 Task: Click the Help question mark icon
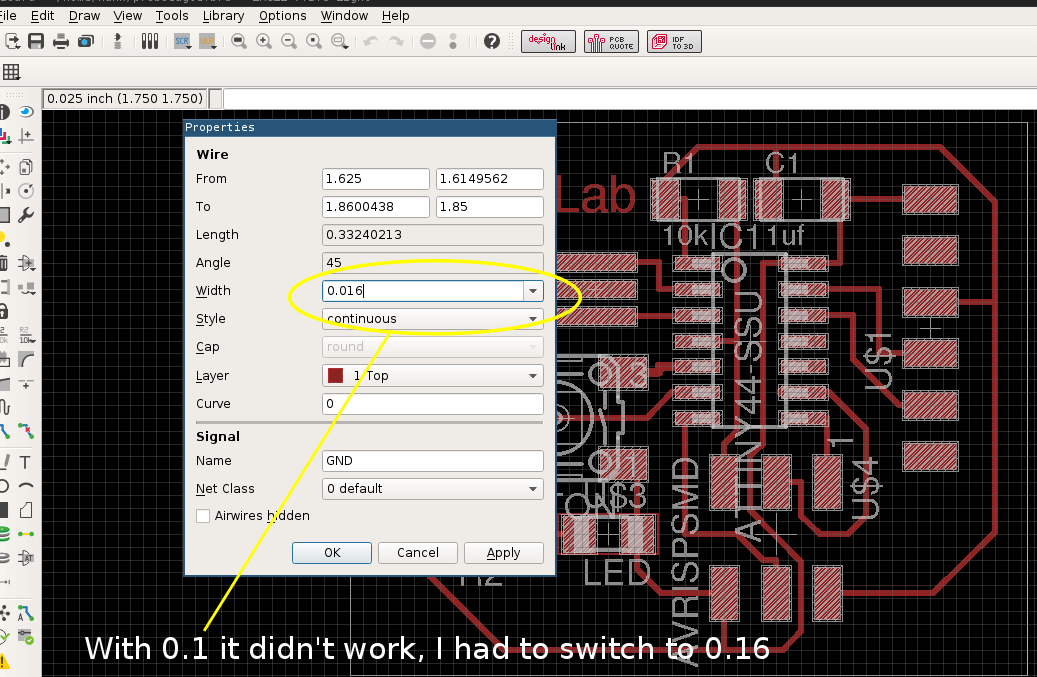point(491,42)
